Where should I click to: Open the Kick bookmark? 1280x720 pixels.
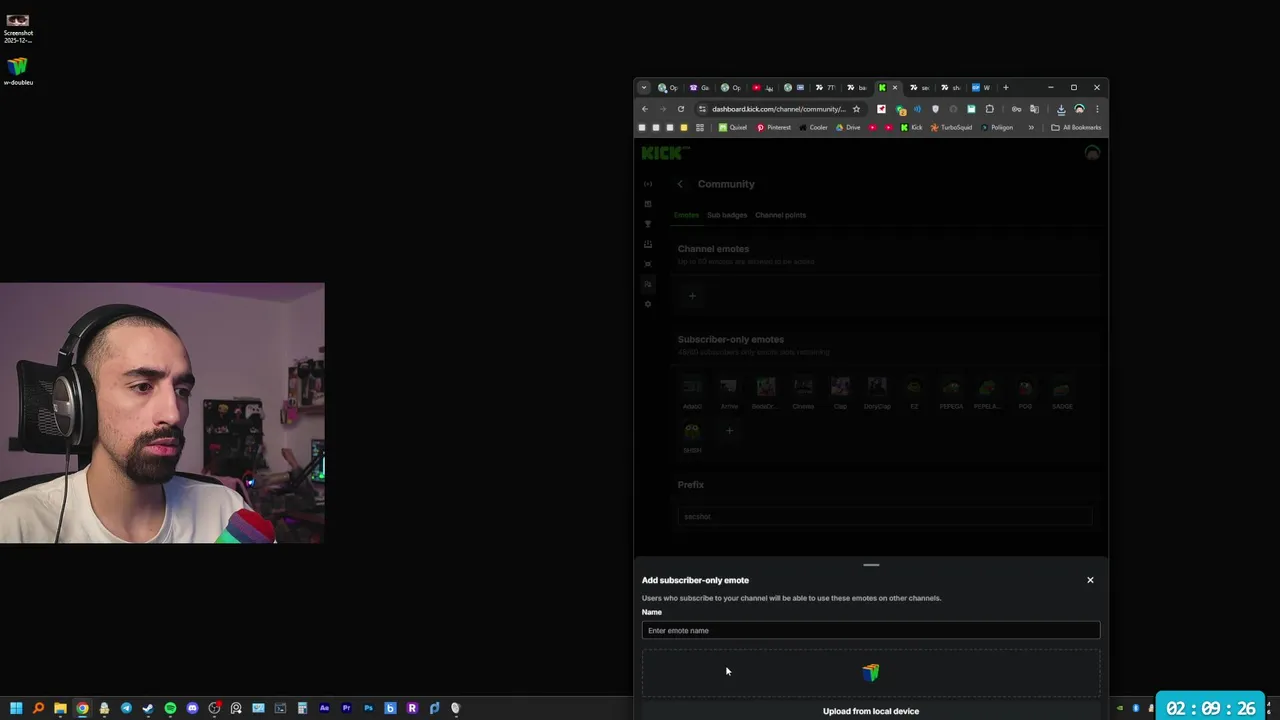pyautogui.click(x=911, y=127)
